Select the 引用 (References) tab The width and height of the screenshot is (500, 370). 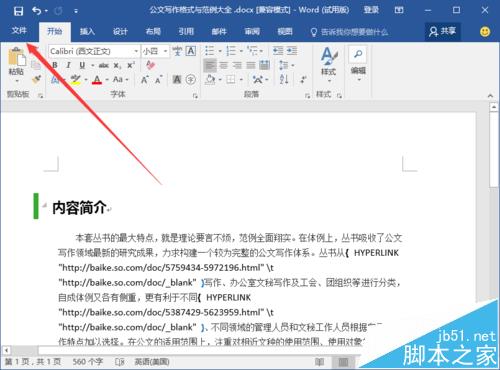186,32
